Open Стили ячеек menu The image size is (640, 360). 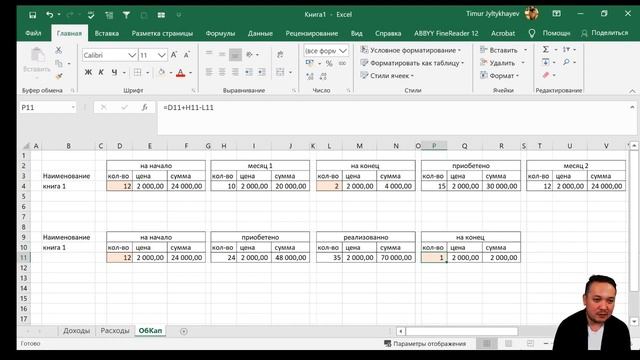(387, 76)
